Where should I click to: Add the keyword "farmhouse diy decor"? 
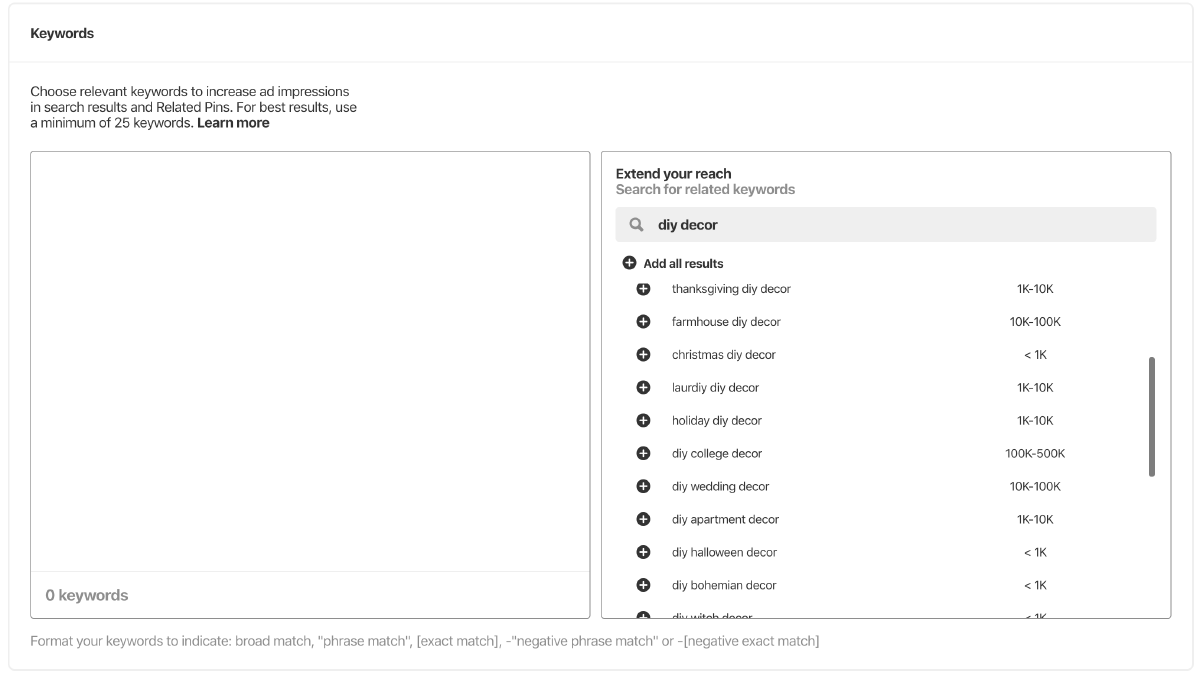(x=643, y=322)
